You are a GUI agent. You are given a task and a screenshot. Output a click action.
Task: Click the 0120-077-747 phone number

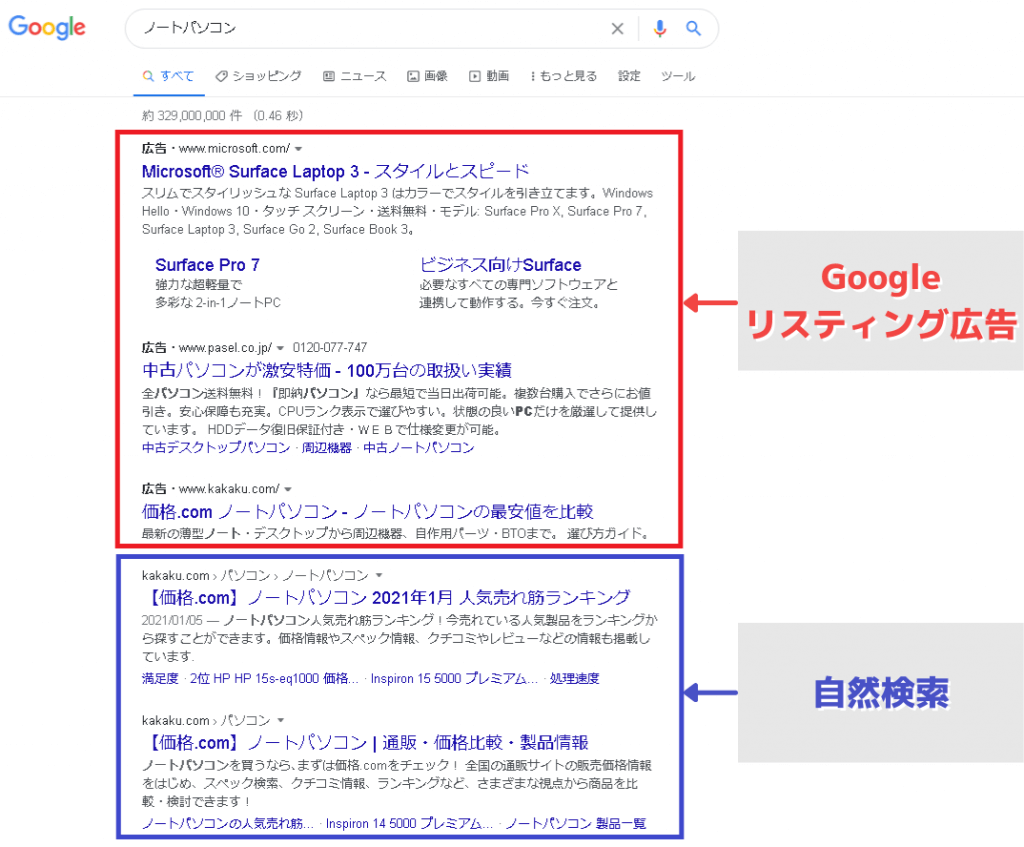click(330, 347)
